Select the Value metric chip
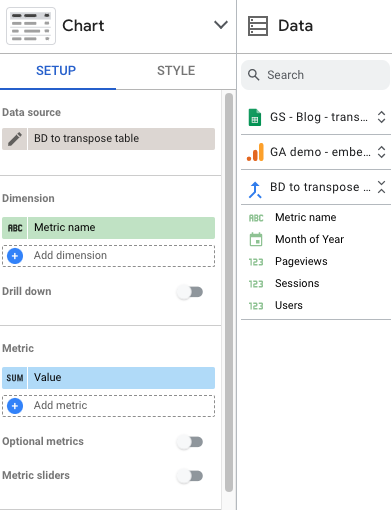 point(121,378)
